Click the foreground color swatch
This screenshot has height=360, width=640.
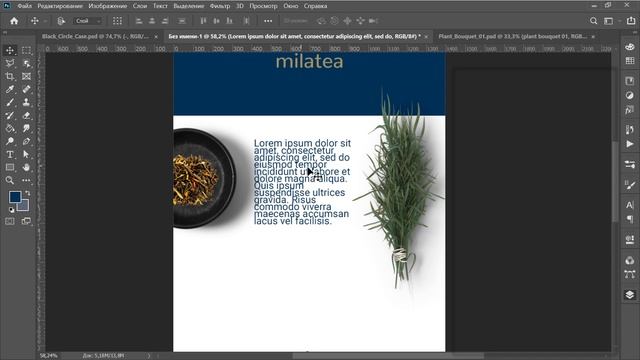point(15,197)
